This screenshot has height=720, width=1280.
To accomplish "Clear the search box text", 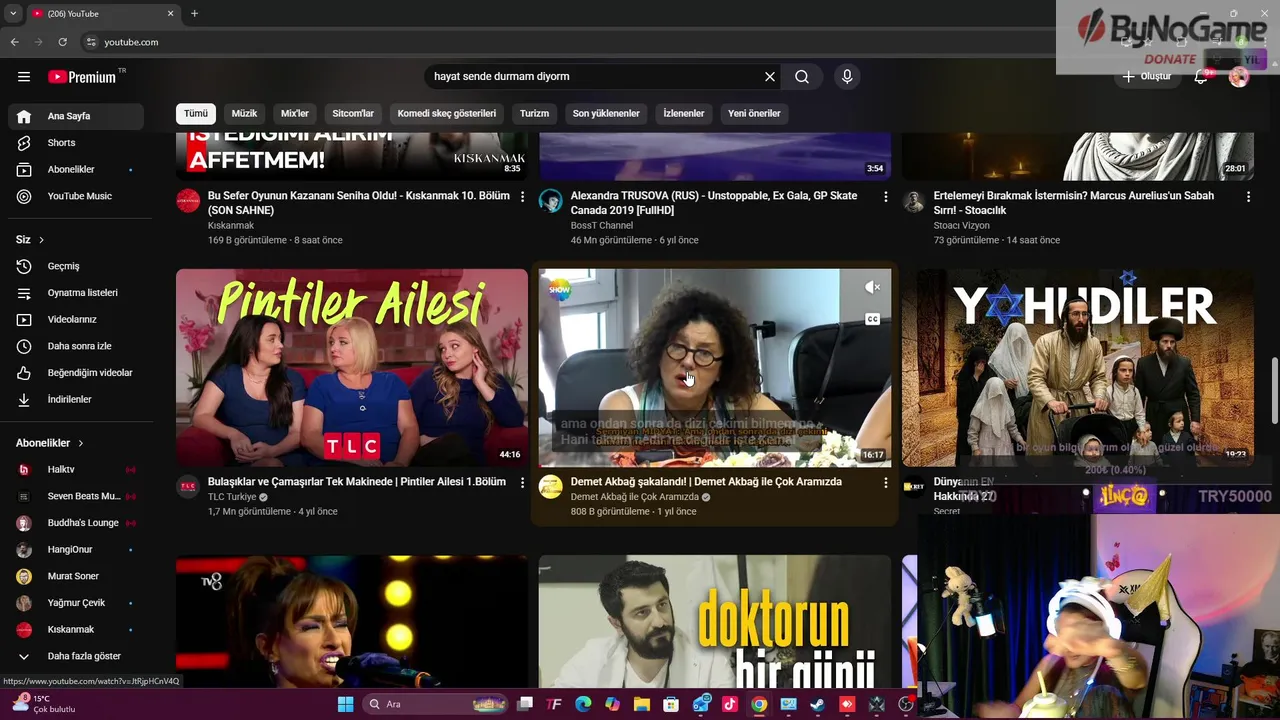I will 770,77.
